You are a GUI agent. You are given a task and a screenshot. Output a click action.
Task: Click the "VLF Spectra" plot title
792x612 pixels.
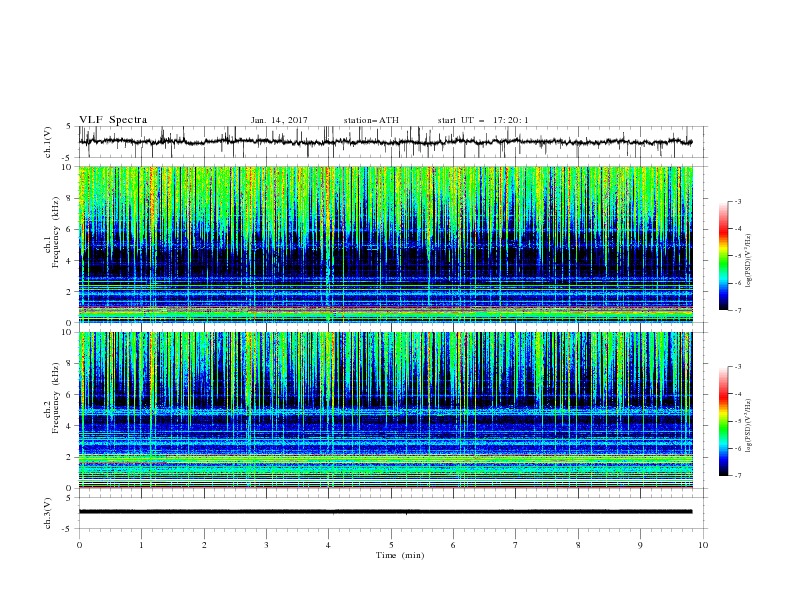pyautogui.click(x=113, y=120)
